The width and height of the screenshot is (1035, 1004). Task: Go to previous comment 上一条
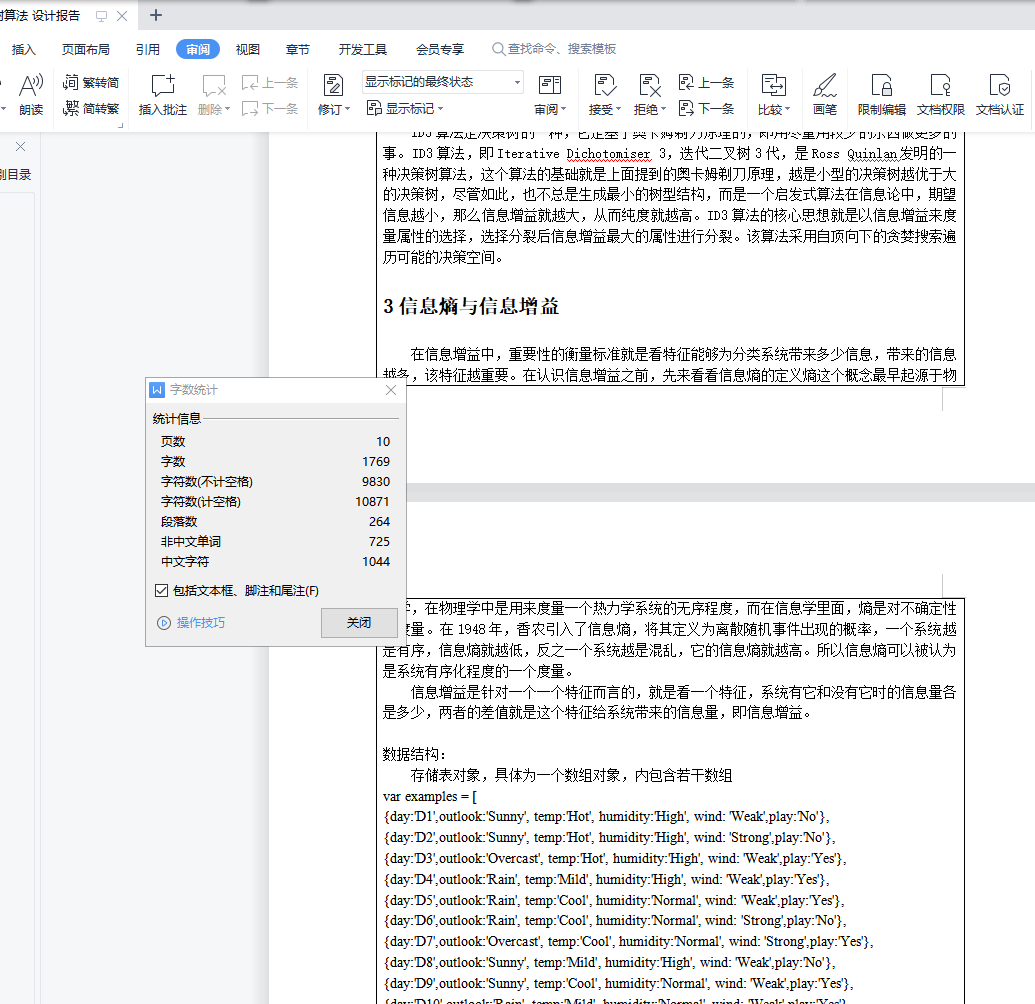click(269, 83)
